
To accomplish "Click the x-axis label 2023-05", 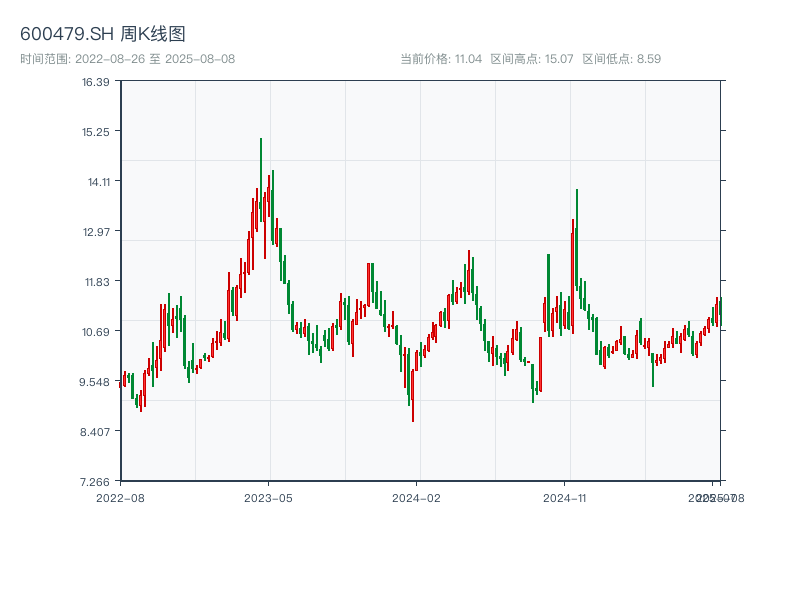I will point(268,498).
